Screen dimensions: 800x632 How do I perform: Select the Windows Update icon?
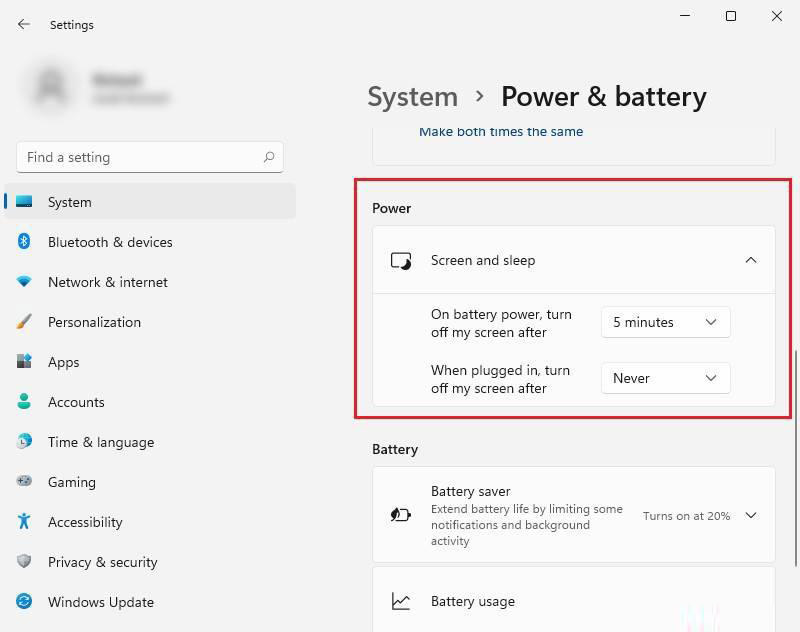(x=24, y=602)
